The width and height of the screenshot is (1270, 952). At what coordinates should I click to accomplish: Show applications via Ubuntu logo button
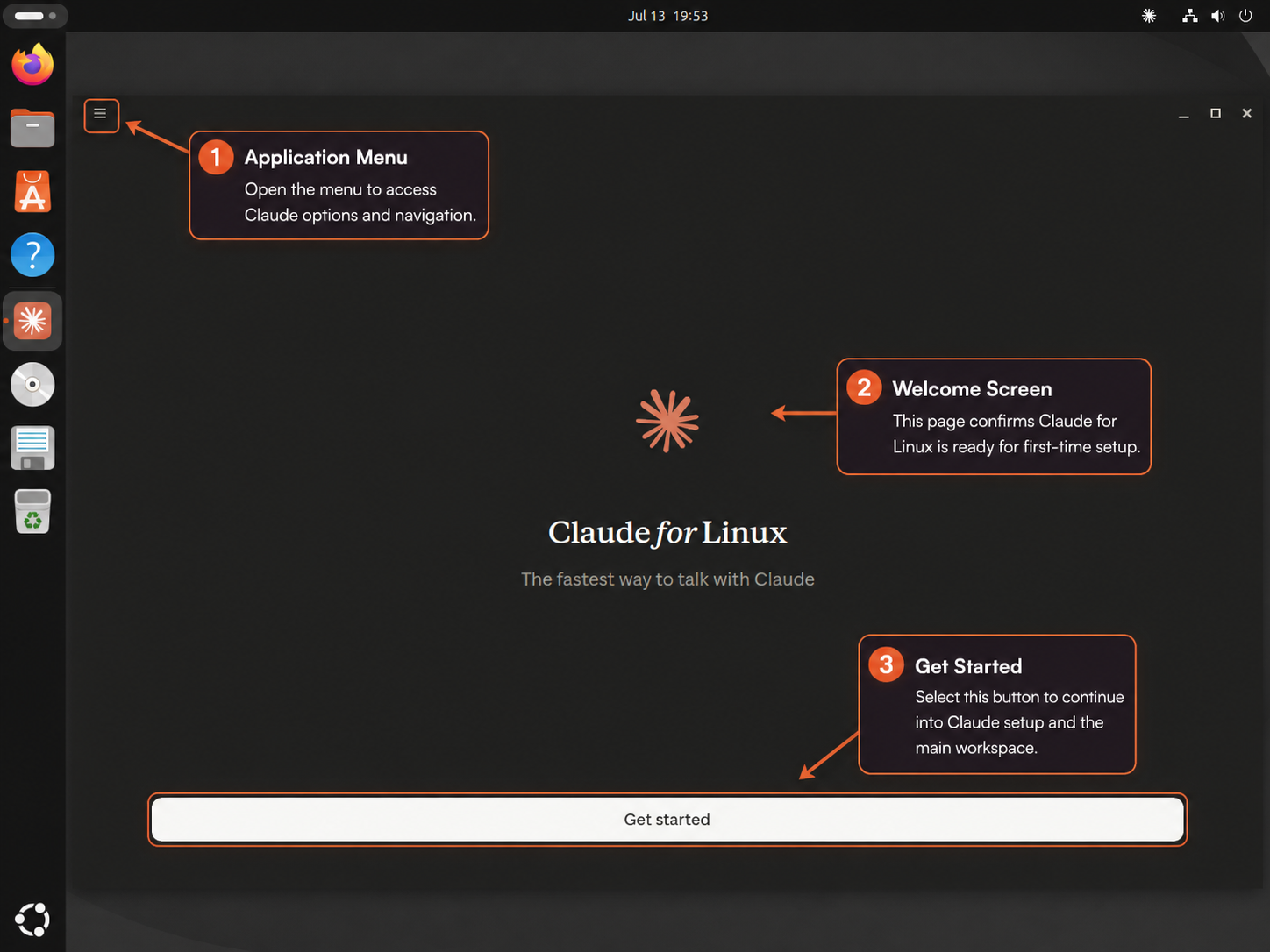pyautogui.click(x=32, y=920)
